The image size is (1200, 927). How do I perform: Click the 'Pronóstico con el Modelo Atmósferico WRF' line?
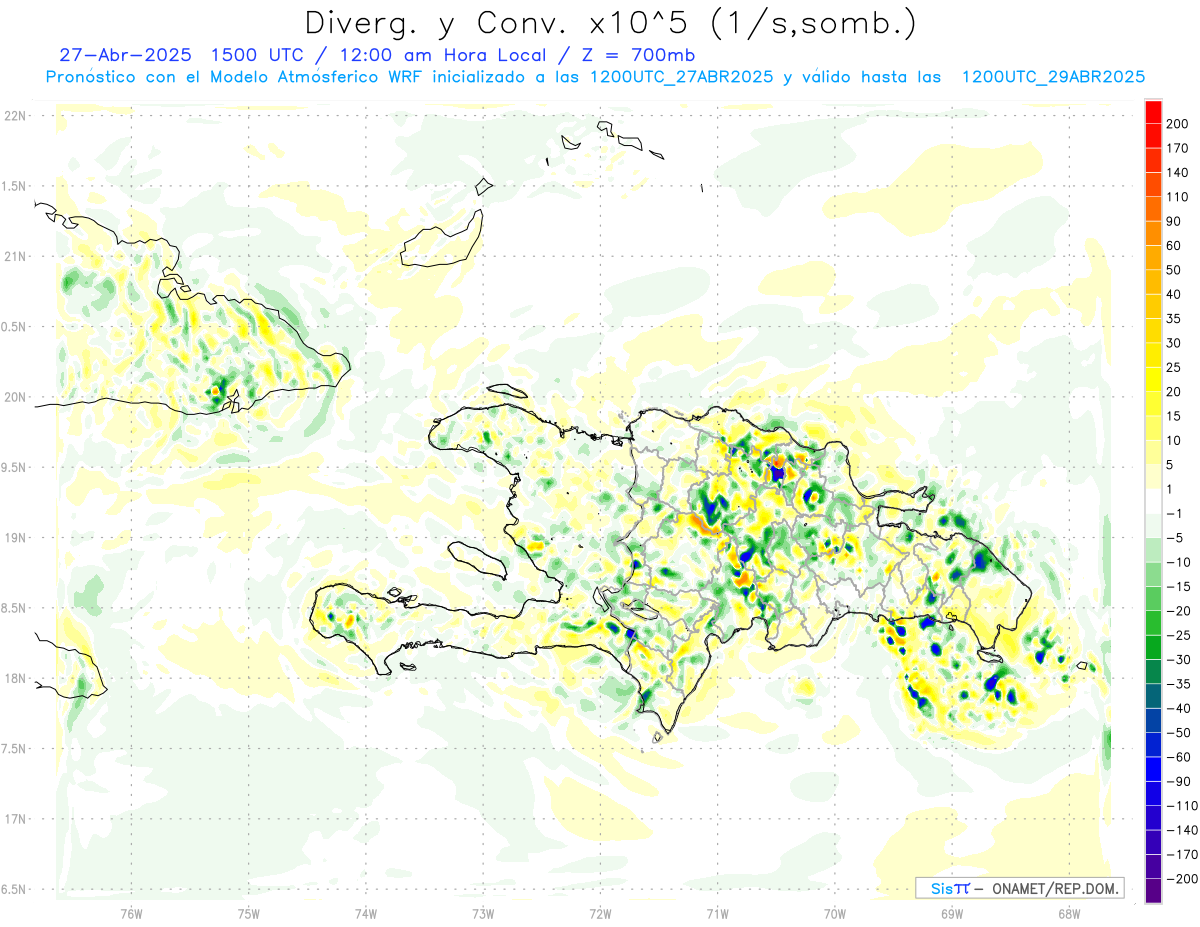[x=236, y=77]
